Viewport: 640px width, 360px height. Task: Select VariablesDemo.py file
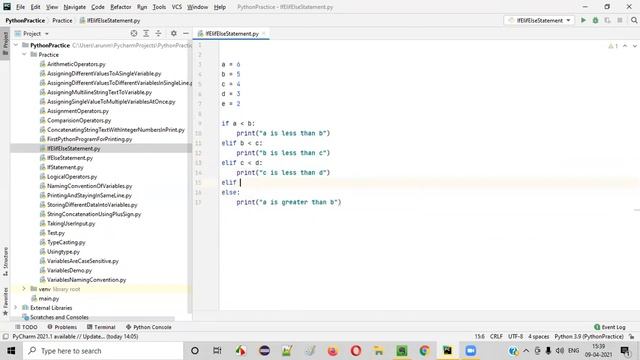point(69,270)
